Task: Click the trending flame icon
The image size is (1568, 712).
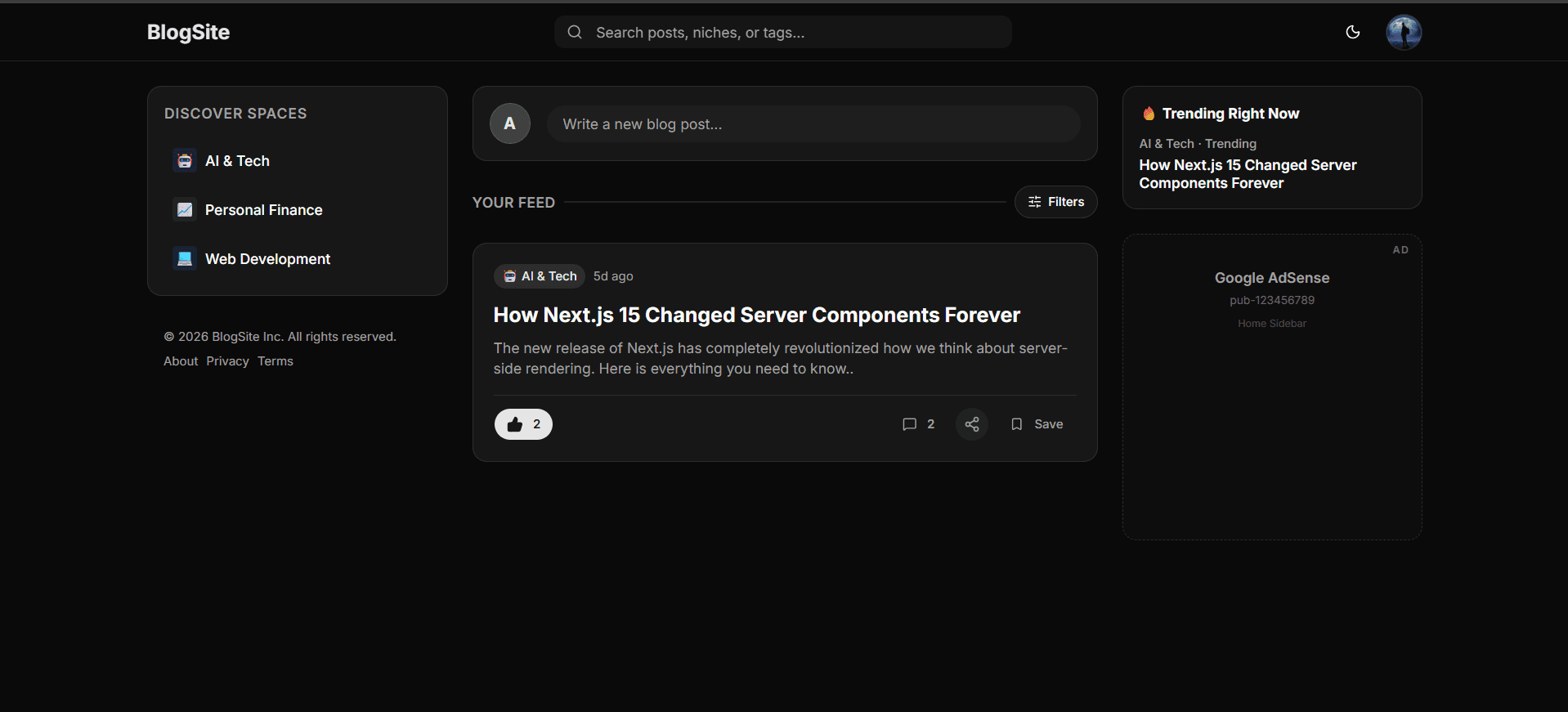Action: 1149,114
